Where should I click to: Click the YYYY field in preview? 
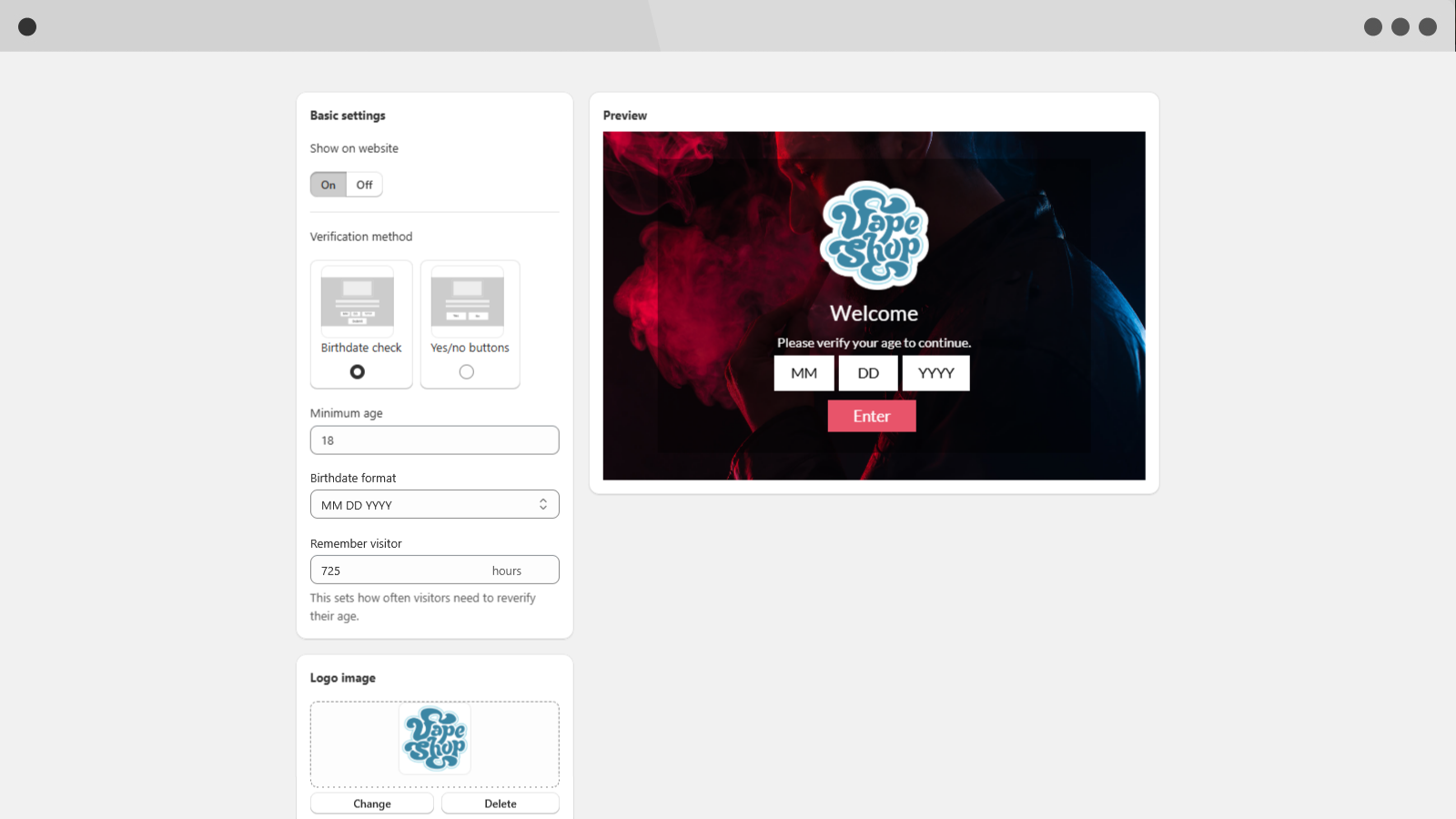click(x=936, y=373)
